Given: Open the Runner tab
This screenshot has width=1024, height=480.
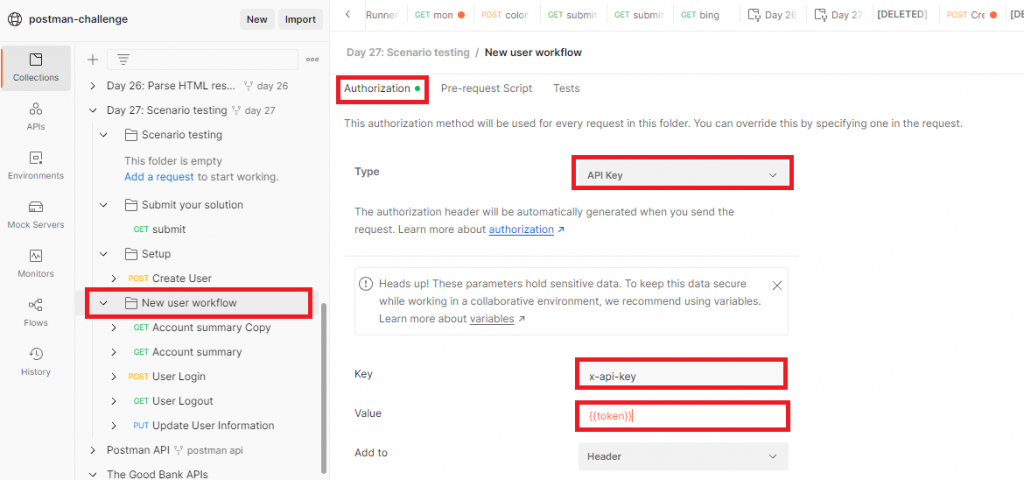Looking at the screenshot, I should coord(381,14).
